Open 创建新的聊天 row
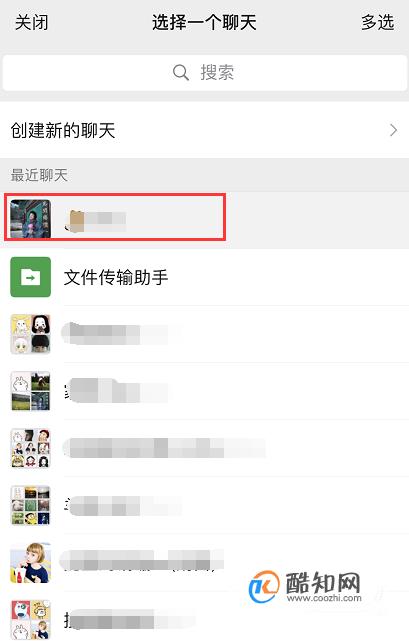Image resolution: width=409 pixels, height=641 pixels. pyautogui.click(x=204, y=130)
